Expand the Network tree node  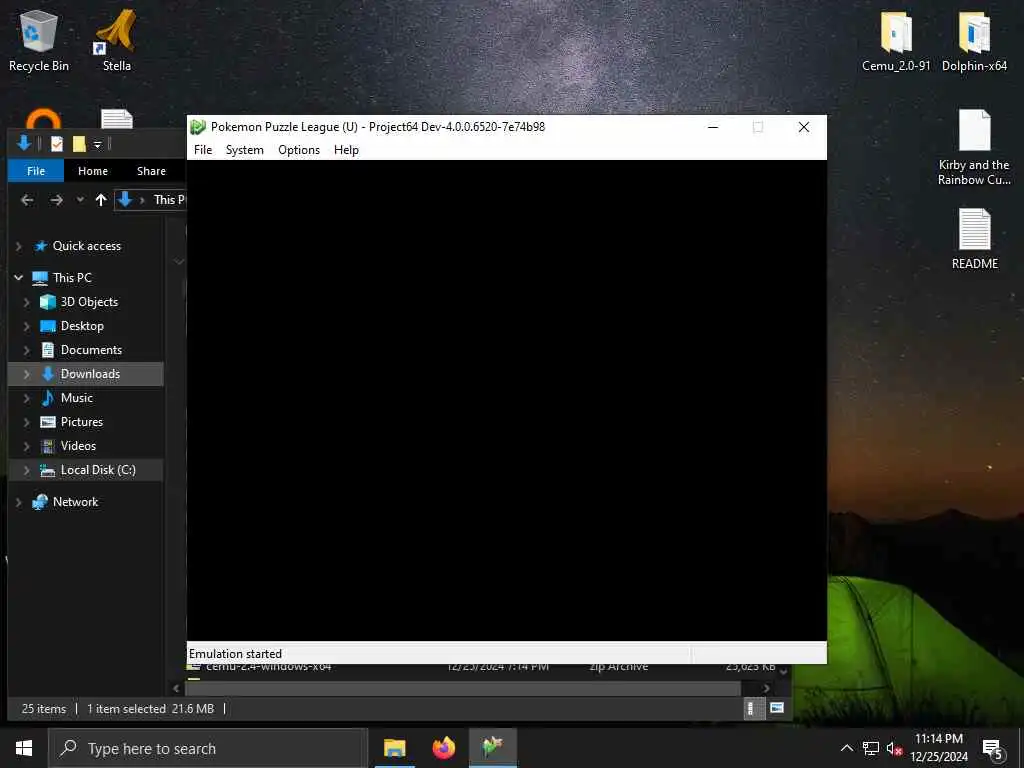[18, 502]
